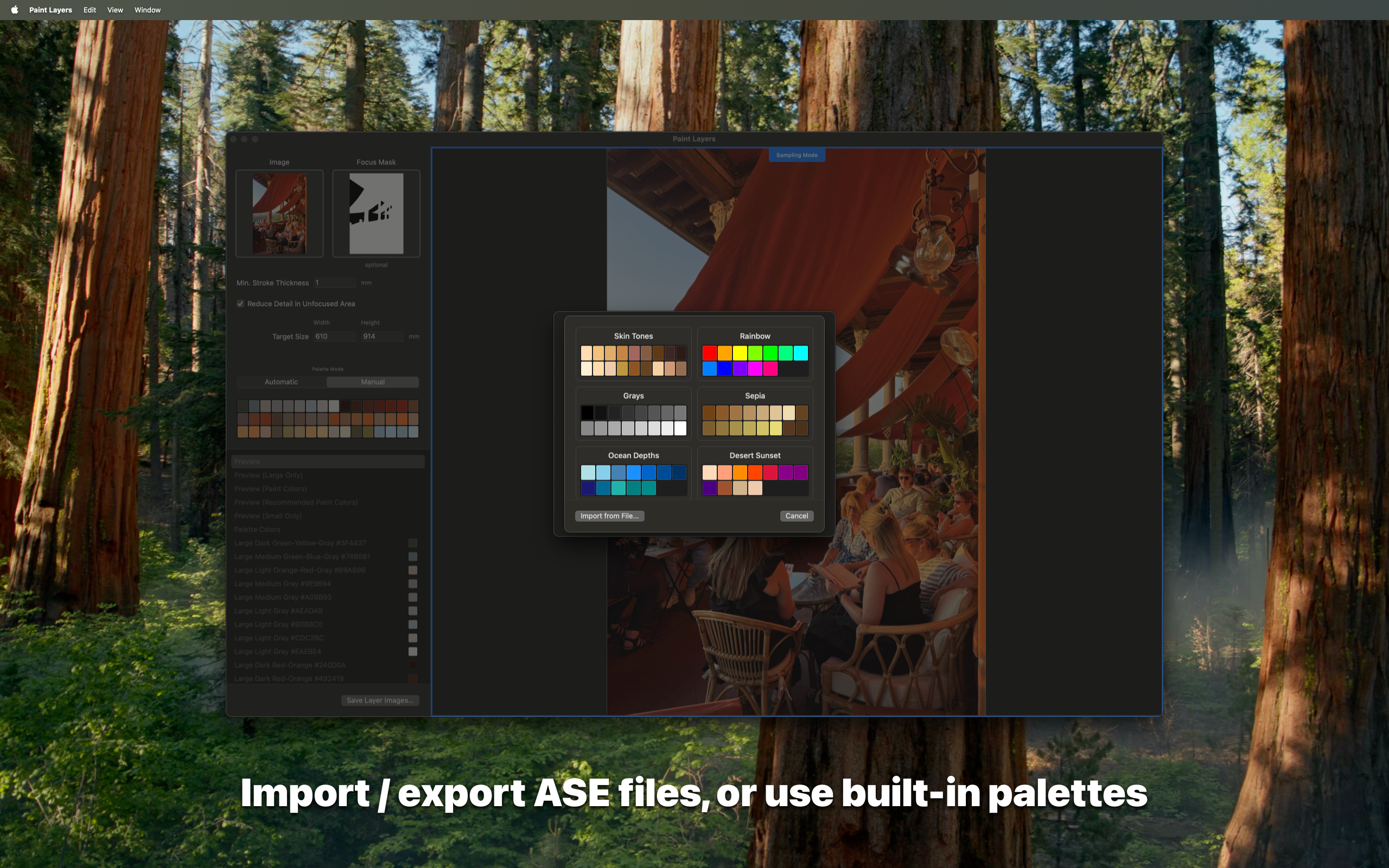
Task: Choose Preview (Paint Colors) option
Action: (x=270, y=489)
